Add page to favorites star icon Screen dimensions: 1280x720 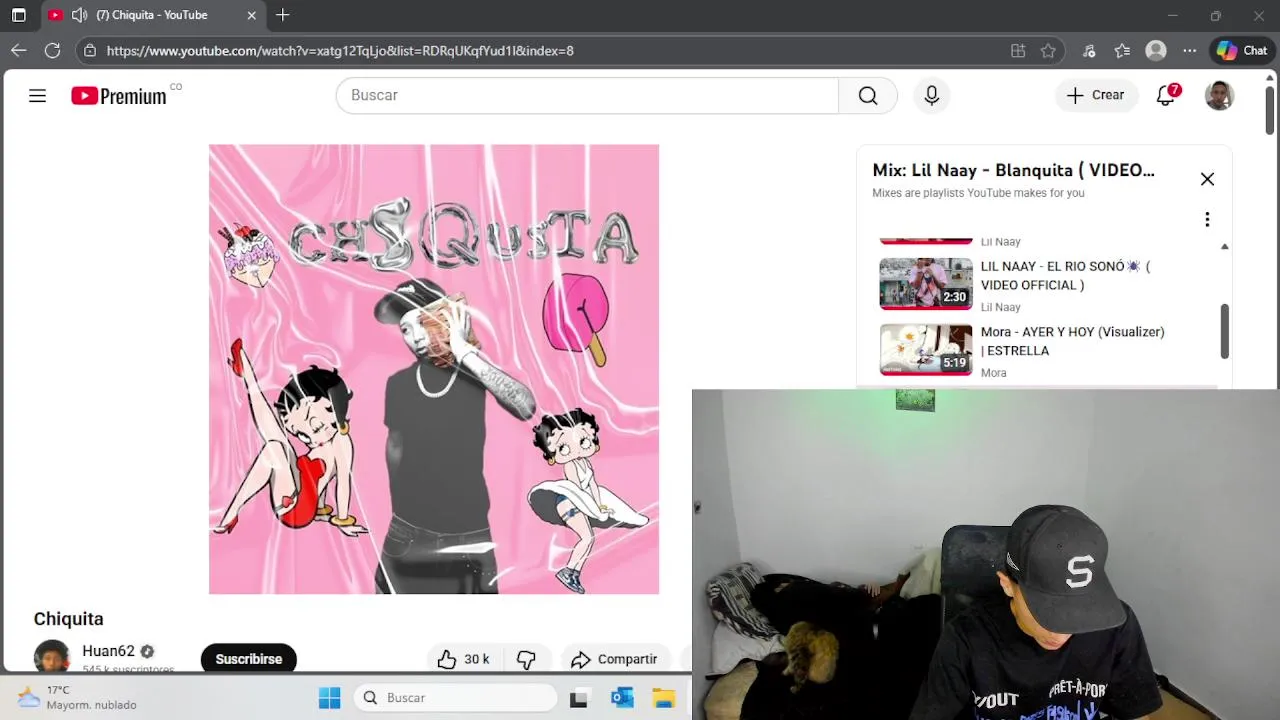(x=1048, y=50)
